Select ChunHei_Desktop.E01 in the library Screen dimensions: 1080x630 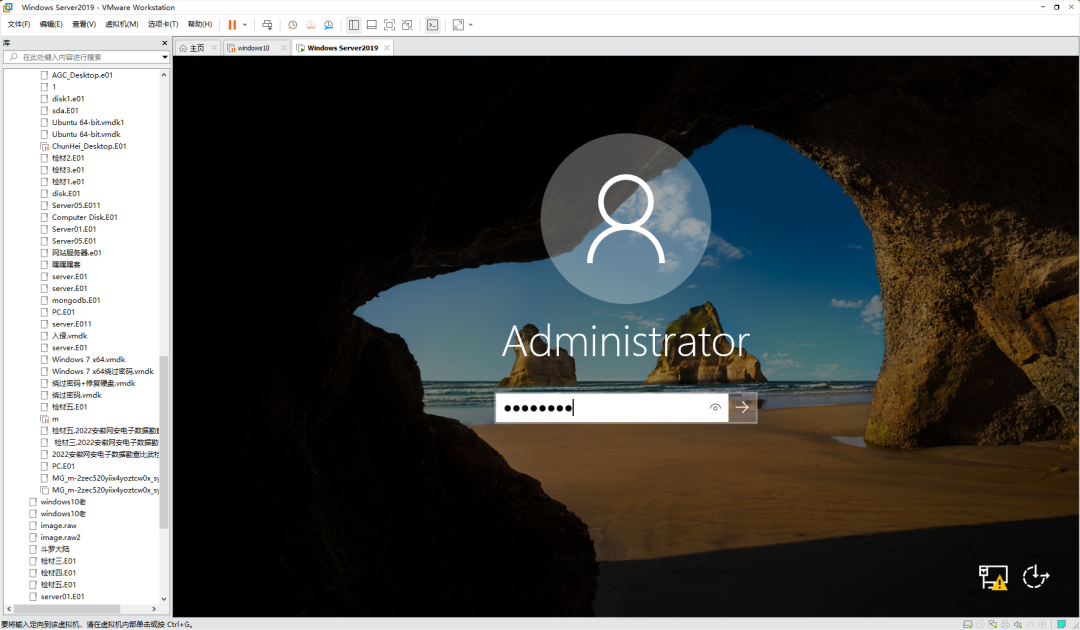point(89,146)
